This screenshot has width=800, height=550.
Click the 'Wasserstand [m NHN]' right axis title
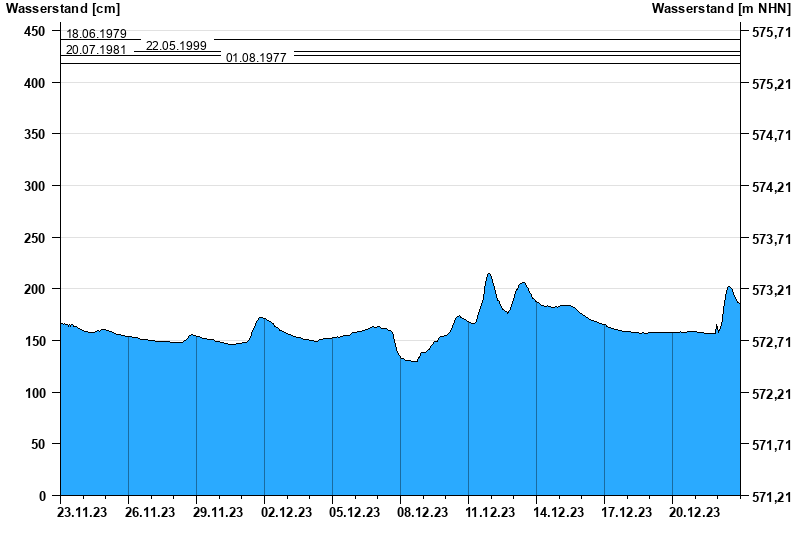point(720,9)
